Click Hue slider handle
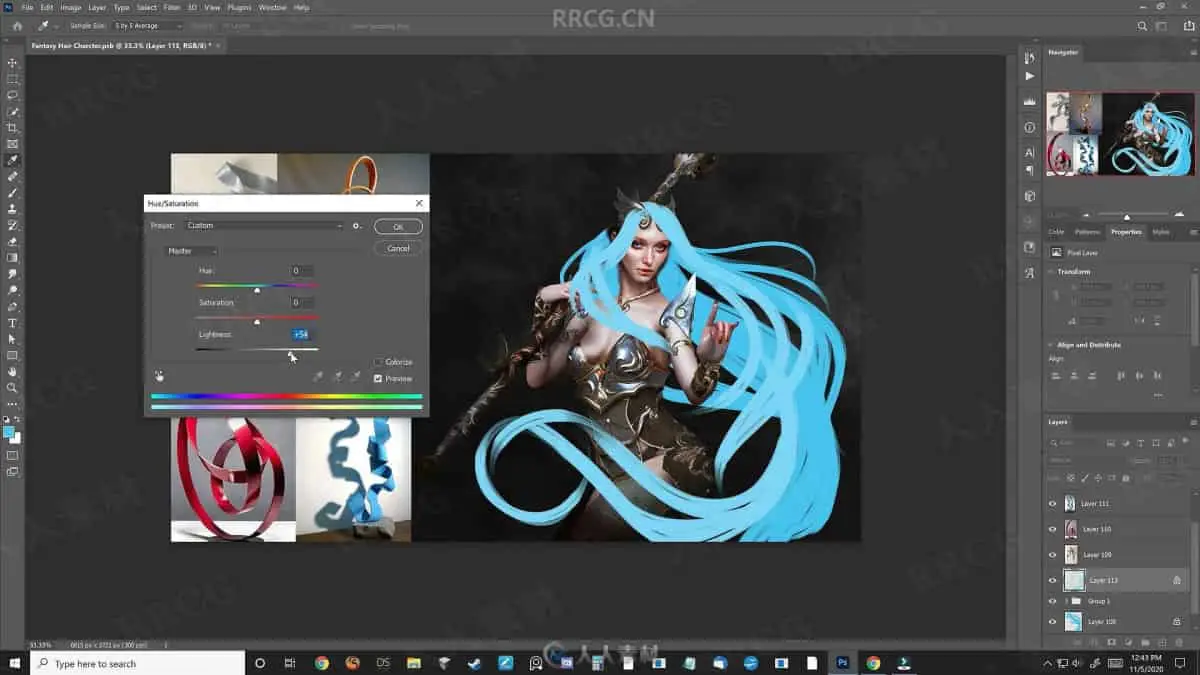 tap(257, 290)
